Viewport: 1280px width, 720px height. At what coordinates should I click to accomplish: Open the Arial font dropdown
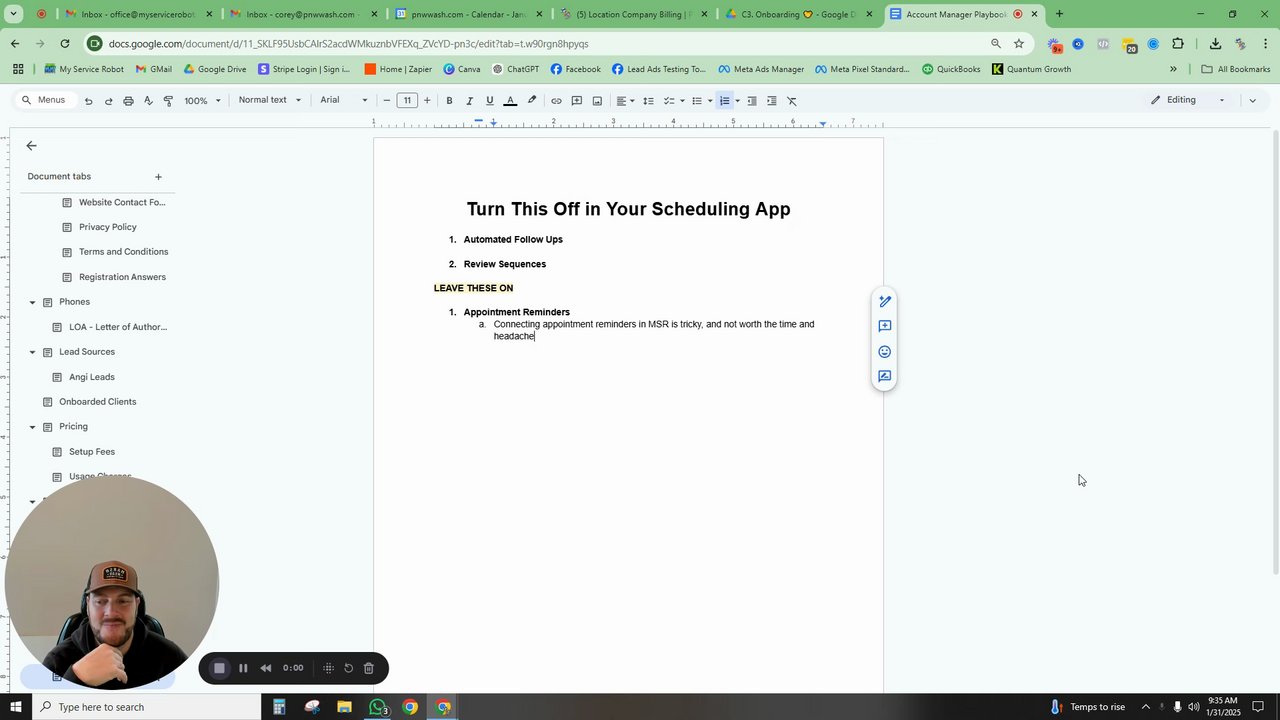[x=343, y=101]
